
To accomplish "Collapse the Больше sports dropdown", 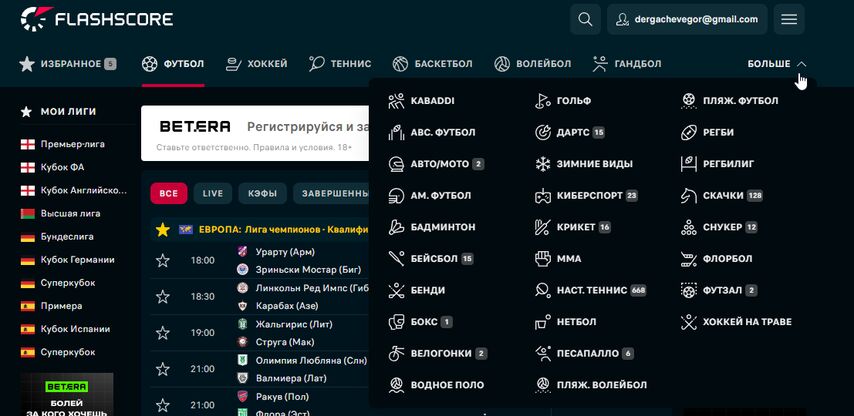I will coord(777,64).
